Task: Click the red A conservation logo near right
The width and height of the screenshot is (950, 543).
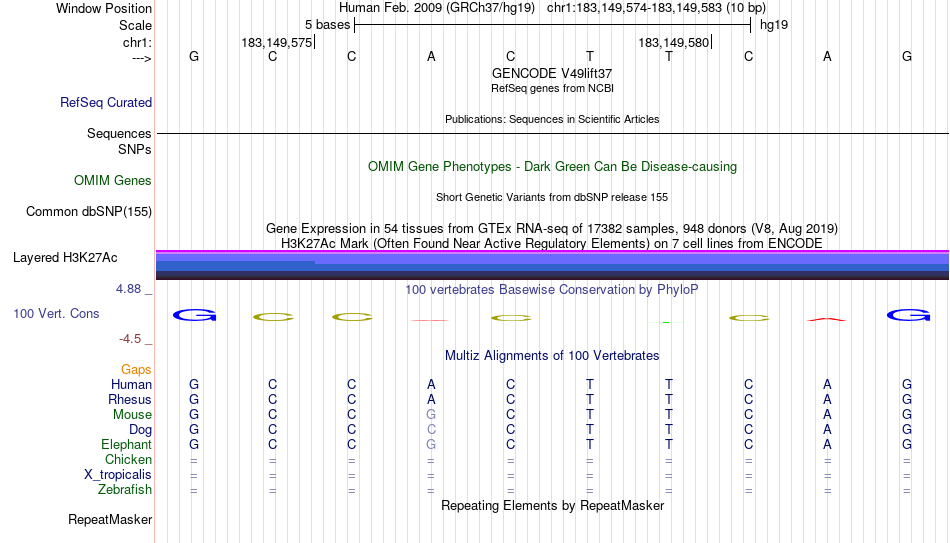Action: pos(827,319)
